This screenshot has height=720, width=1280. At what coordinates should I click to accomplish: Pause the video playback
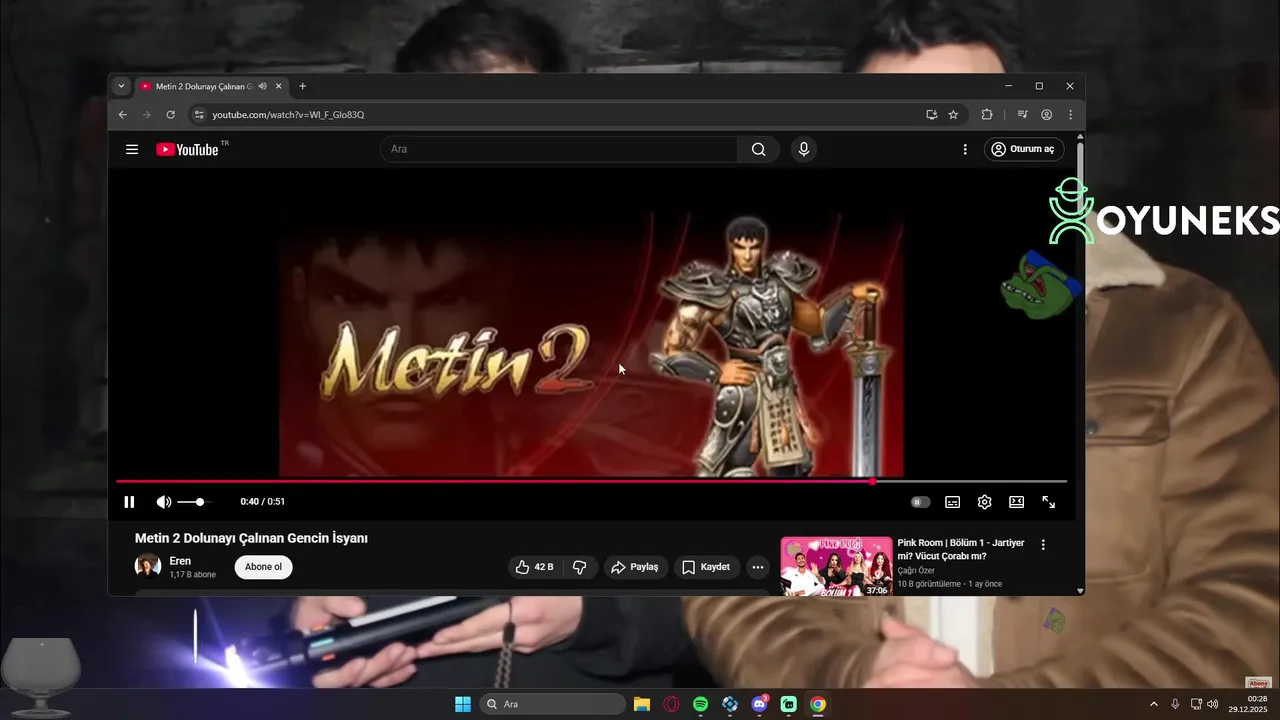[x=129, y=502]
